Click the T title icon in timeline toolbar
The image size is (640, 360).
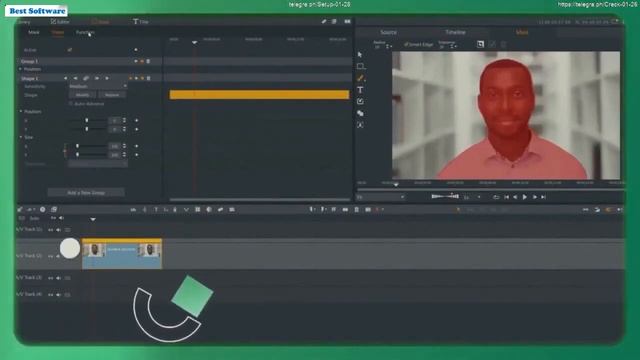pos(156,209)
